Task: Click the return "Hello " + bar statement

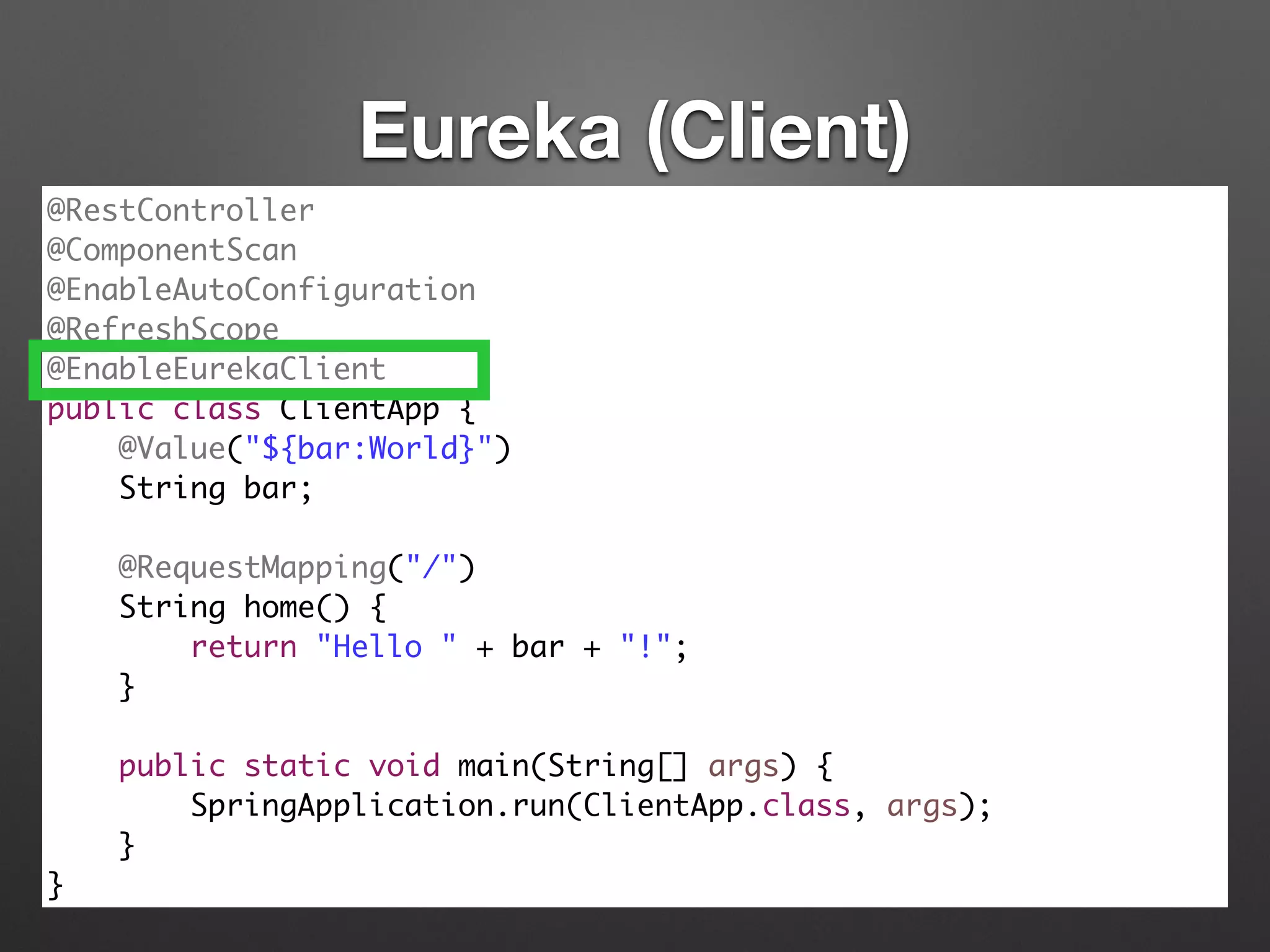Action: [439, 648]
